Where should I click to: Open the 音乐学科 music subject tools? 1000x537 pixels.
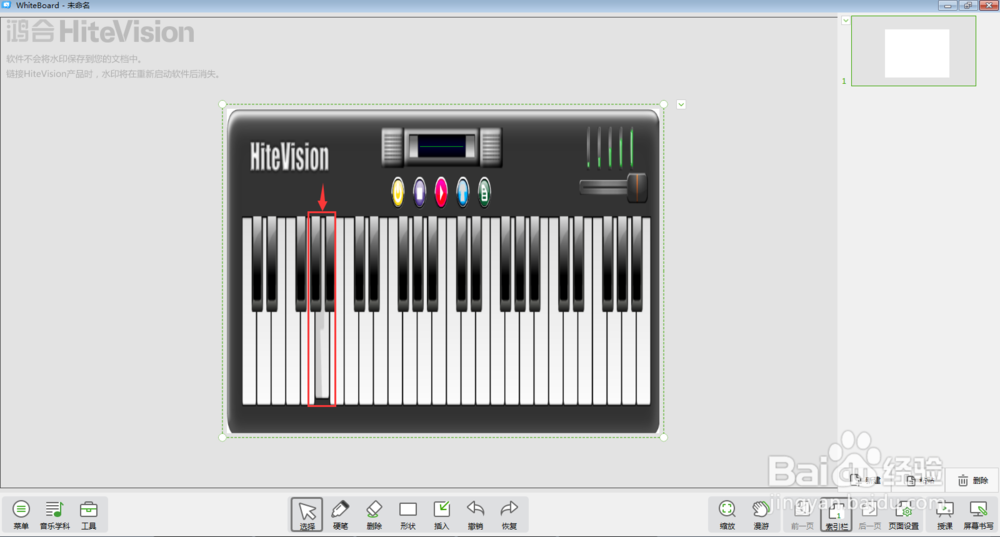coord(55,514)
